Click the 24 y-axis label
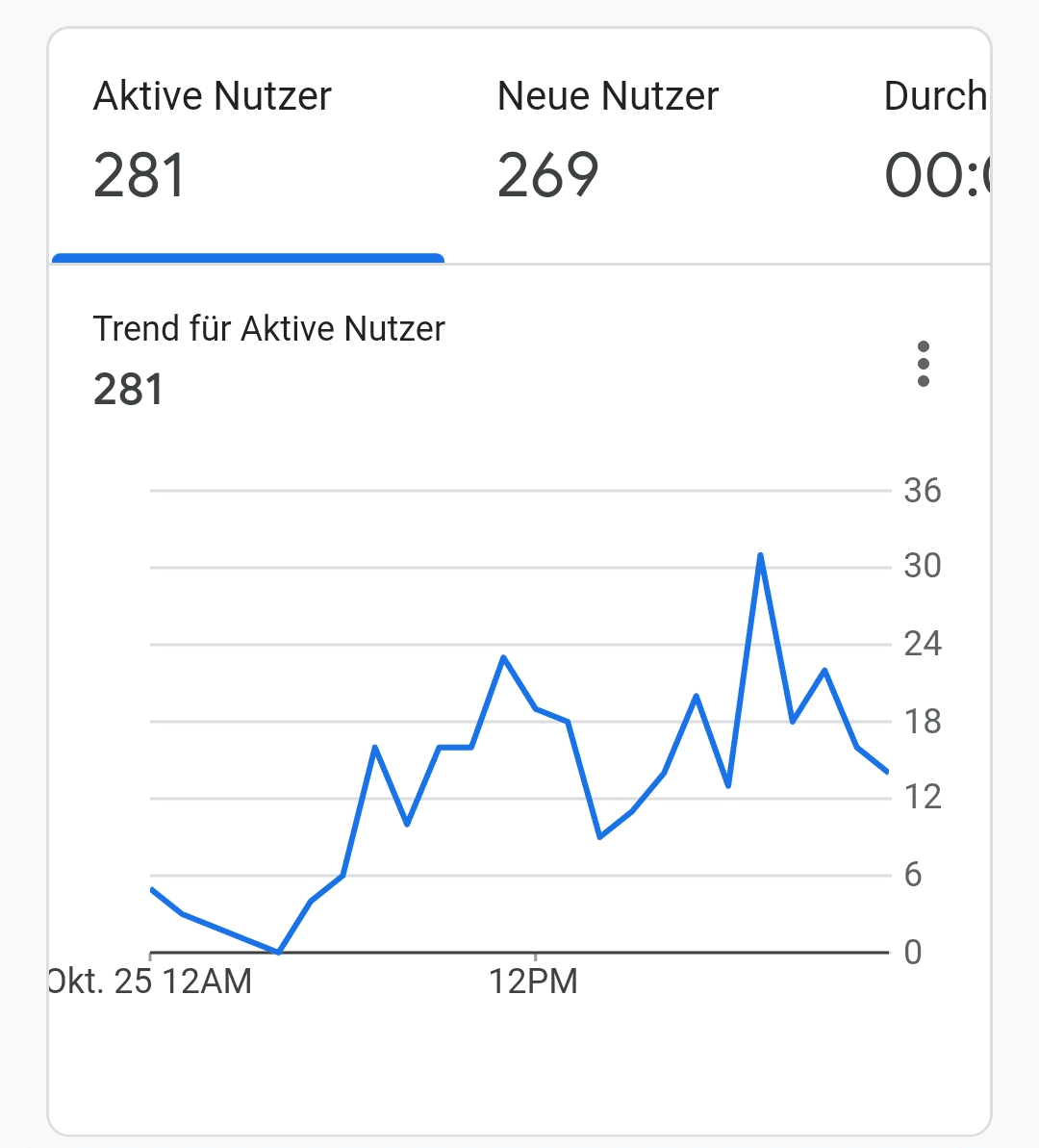The height and width of the screenshot is (1148, 1039). coord(922,643)
